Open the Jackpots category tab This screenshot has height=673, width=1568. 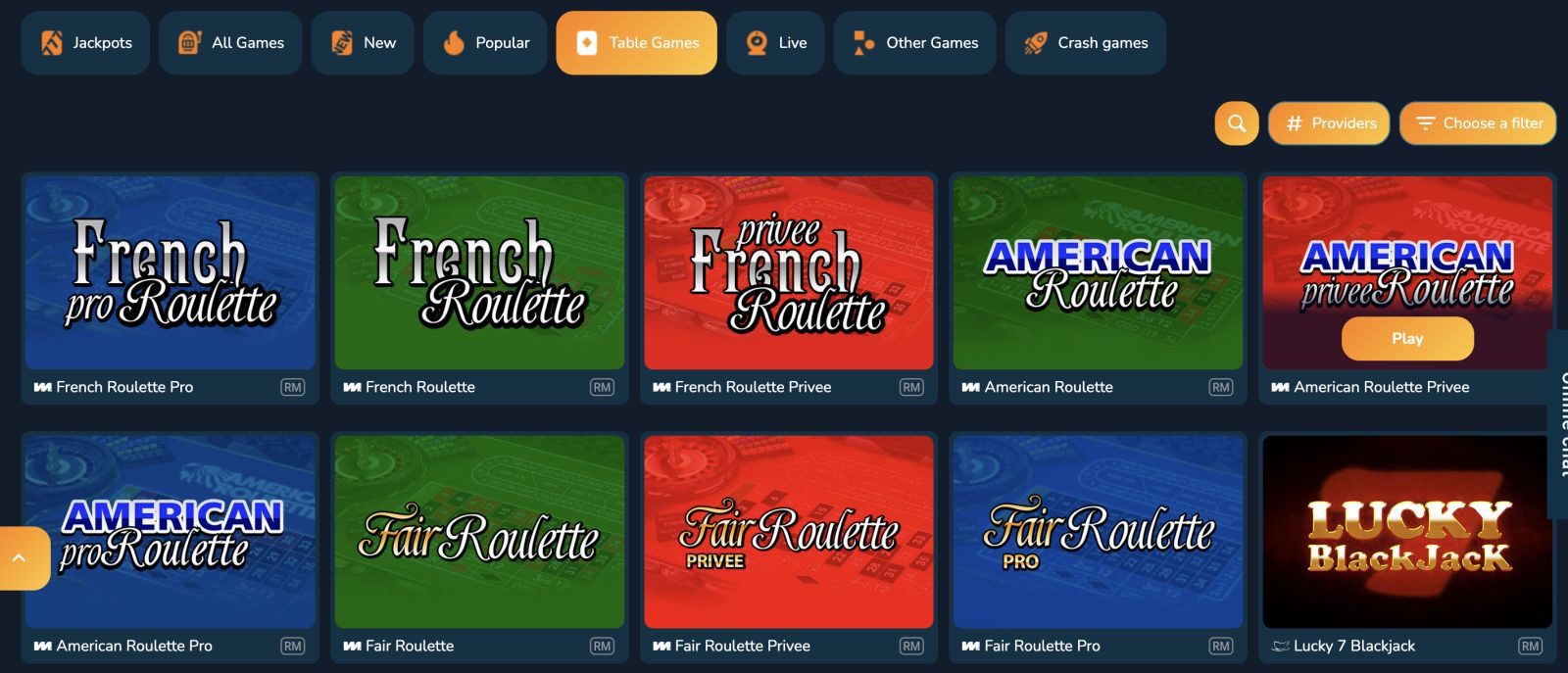85,43
